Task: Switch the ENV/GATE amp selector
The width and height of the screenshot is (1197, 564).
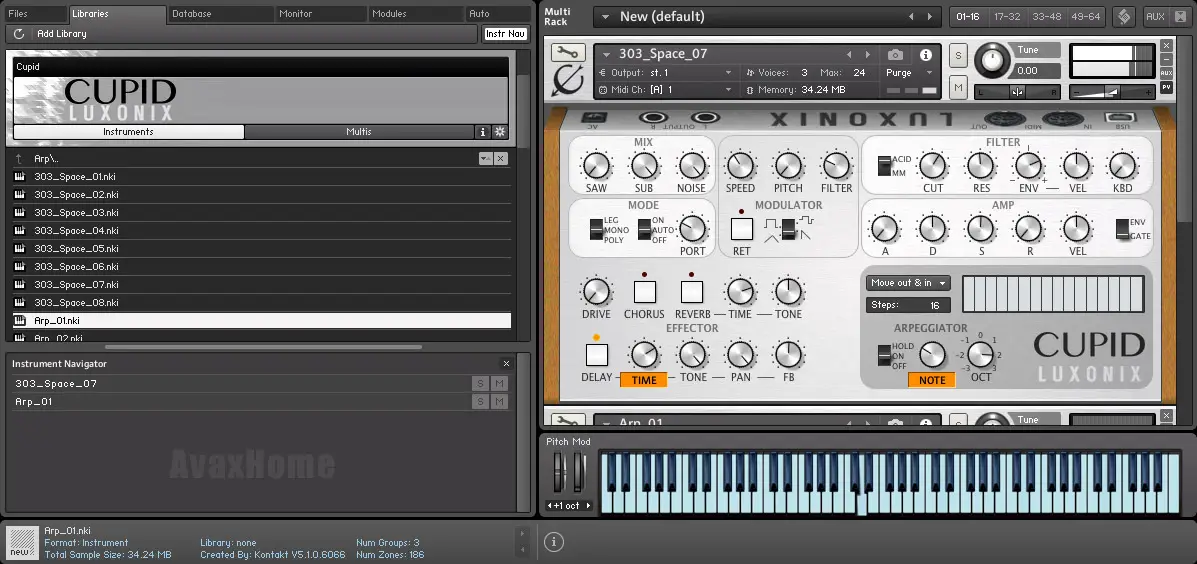Action: pos(1121,229)
